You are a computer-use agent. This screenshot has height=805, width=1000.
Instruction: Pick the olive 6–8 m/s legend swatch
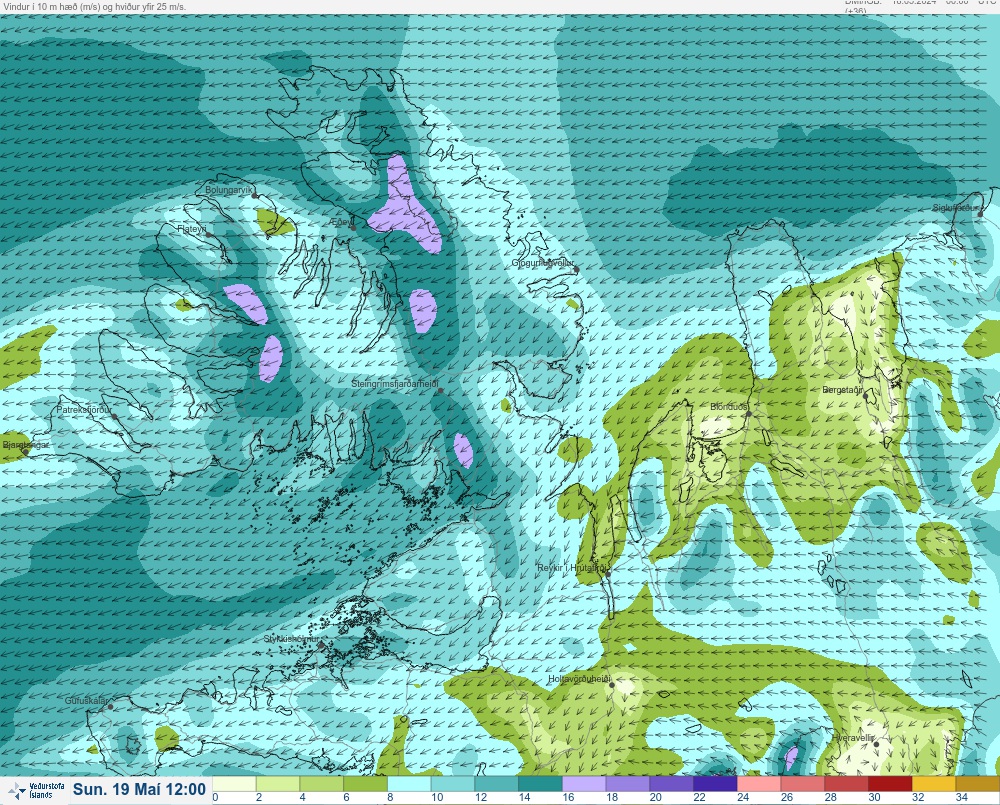point(365,783)
